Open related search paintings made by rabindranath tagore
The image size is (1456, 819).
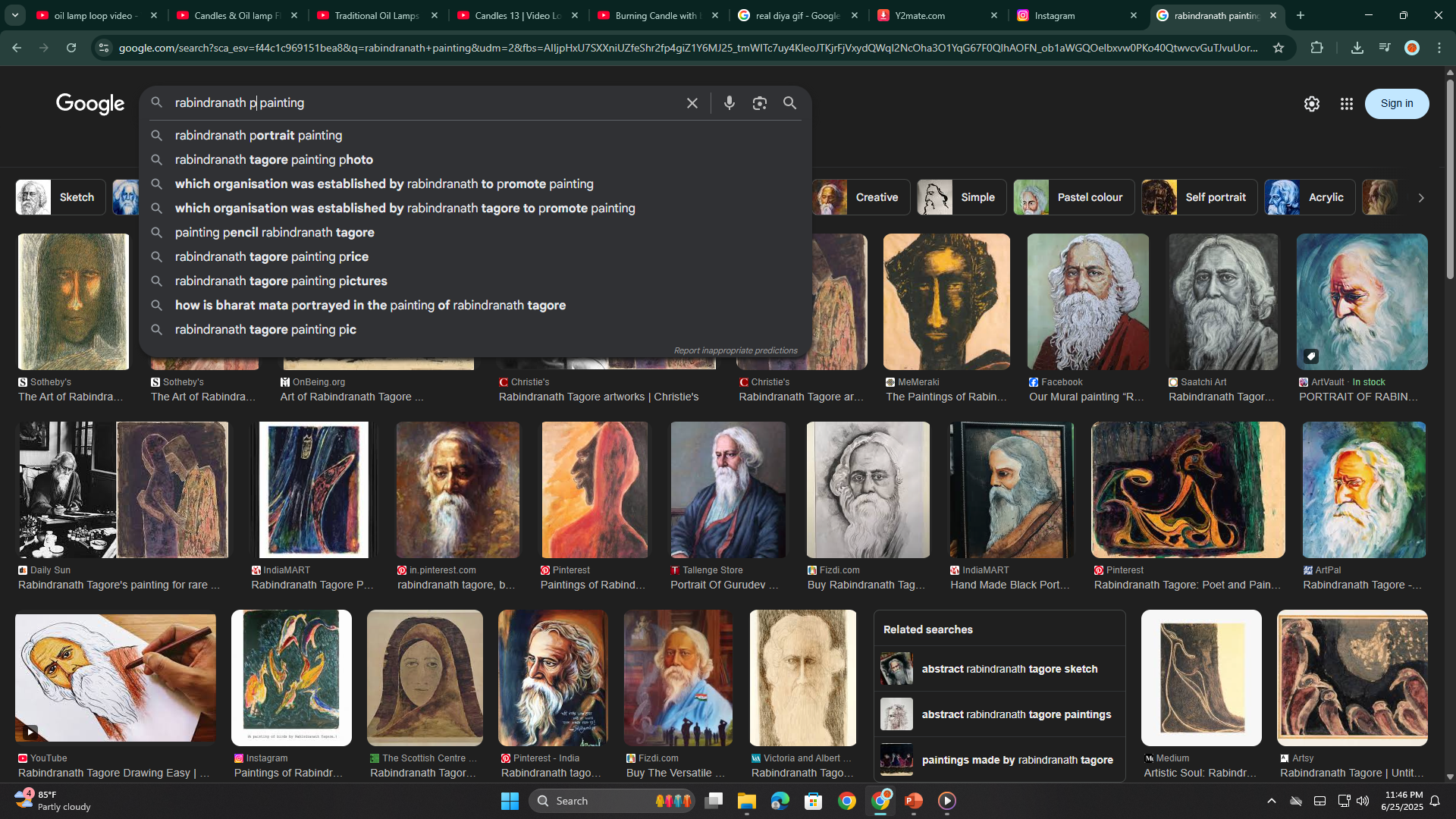999,760
